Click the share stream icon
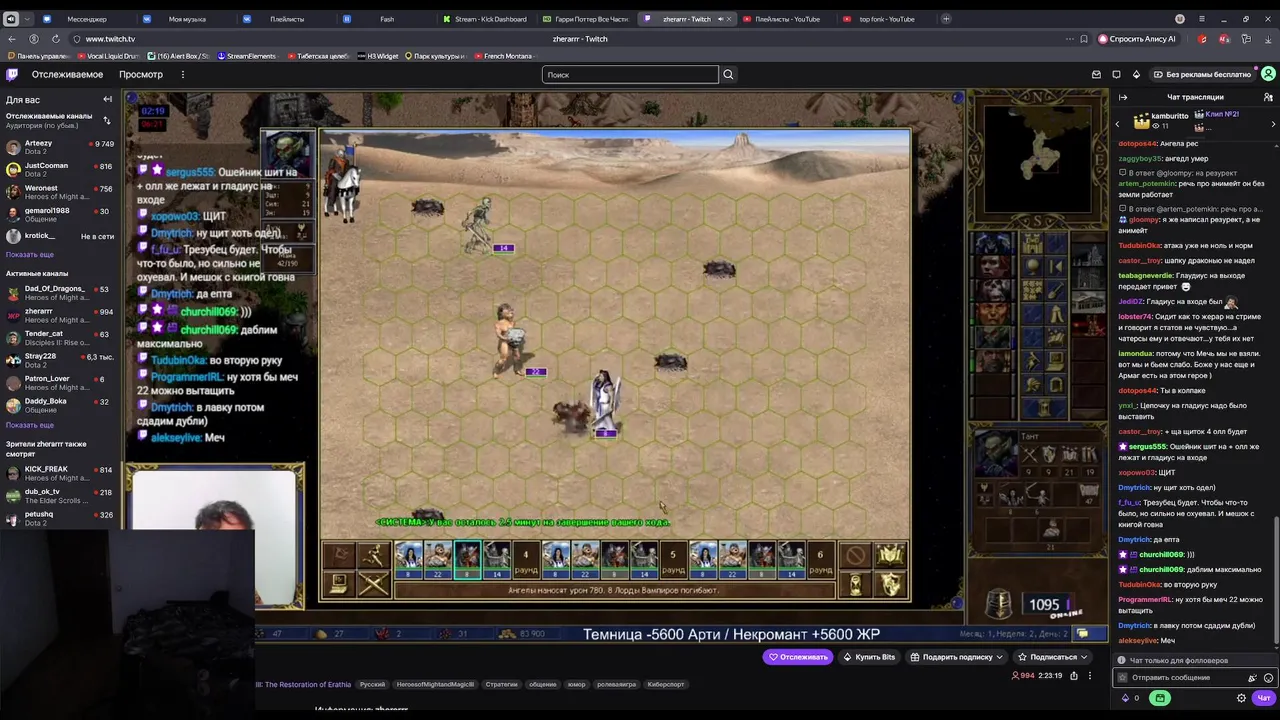The image size is (1280, 720). 1074,676
